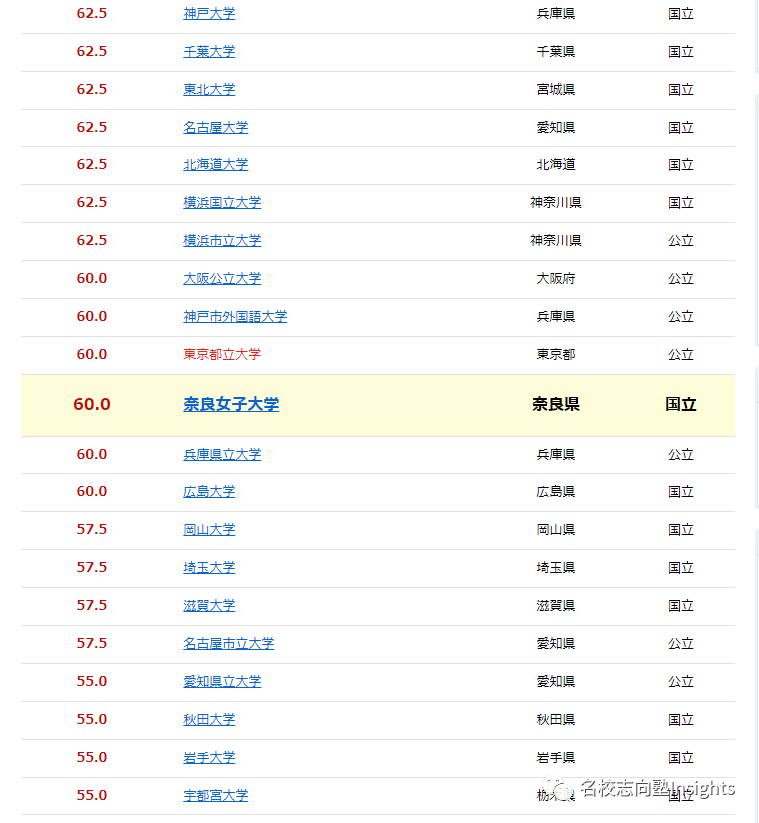Open the 岡山大学 link
759x823 pixels.
(x=209, y=530)
